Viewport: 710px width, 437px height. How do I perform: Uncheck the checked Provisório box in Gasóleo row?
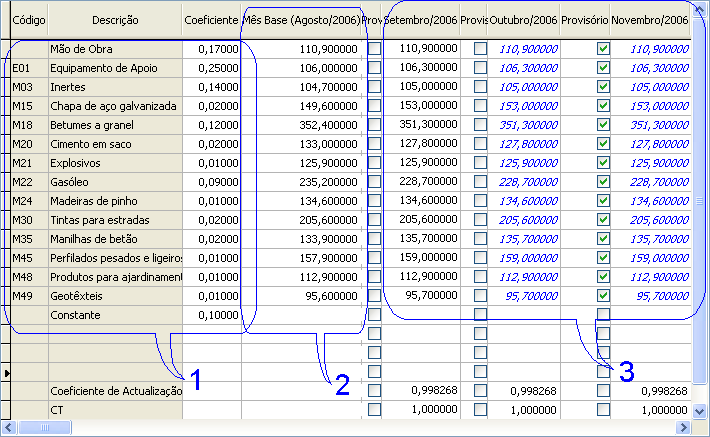pos(603,181)
